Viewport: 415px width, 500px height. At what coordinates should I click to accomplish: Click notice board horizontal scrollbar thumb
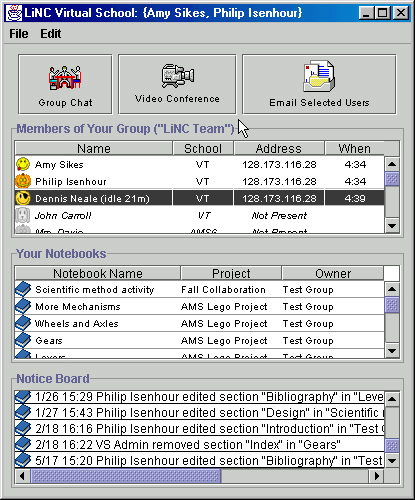(x=126, y=476)
